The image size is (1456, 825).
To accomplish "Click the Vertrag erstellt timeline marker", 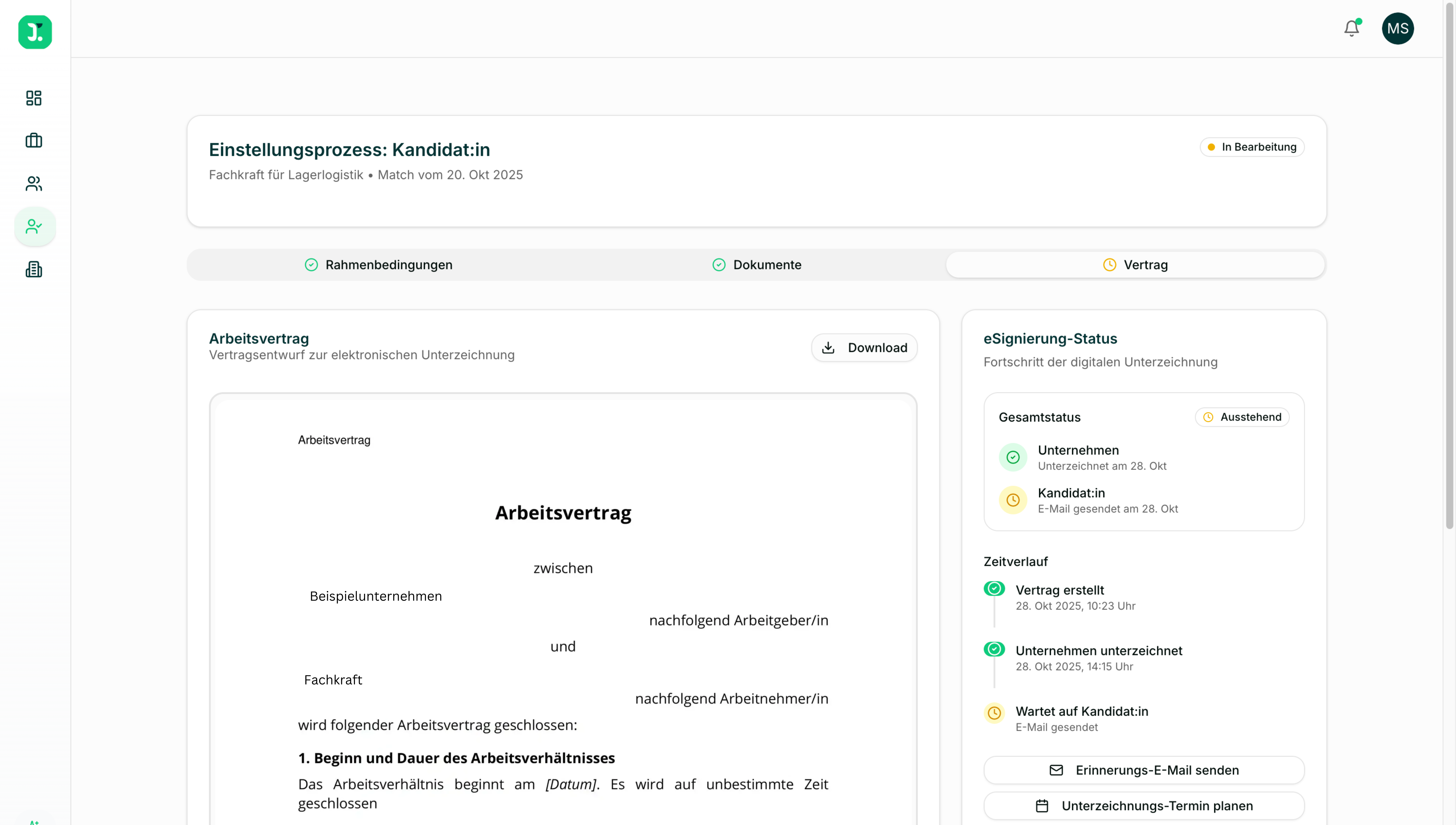I will (994, 589).
